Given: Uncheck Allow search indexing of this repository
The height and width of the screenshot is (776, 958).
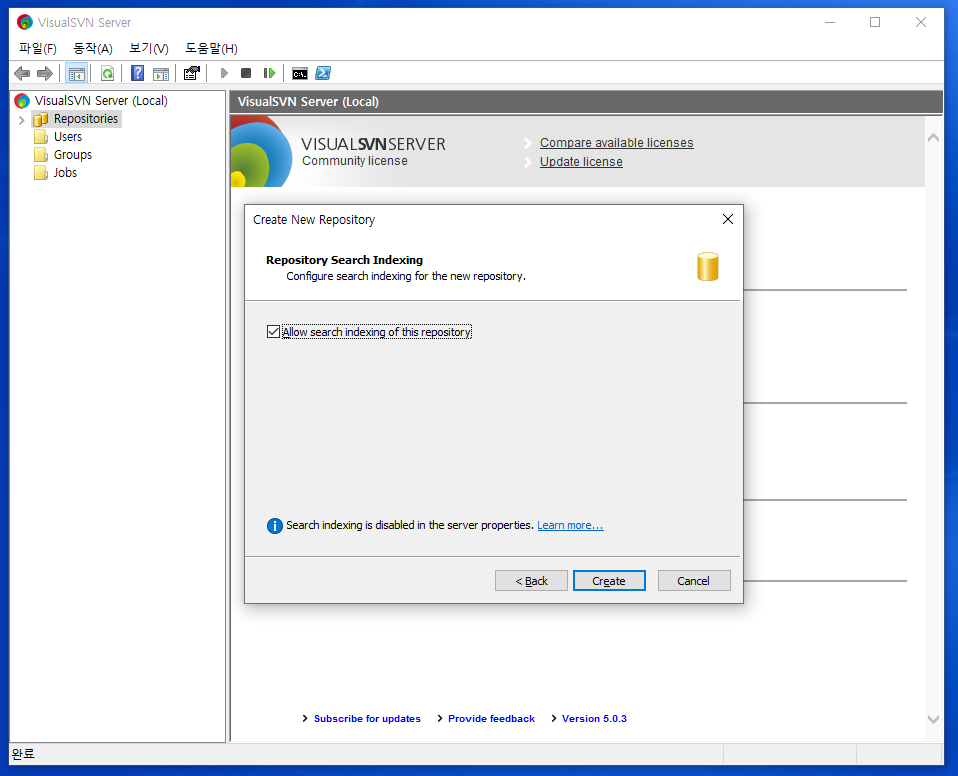Looking at the screenshot, I should tap(273, 332).
